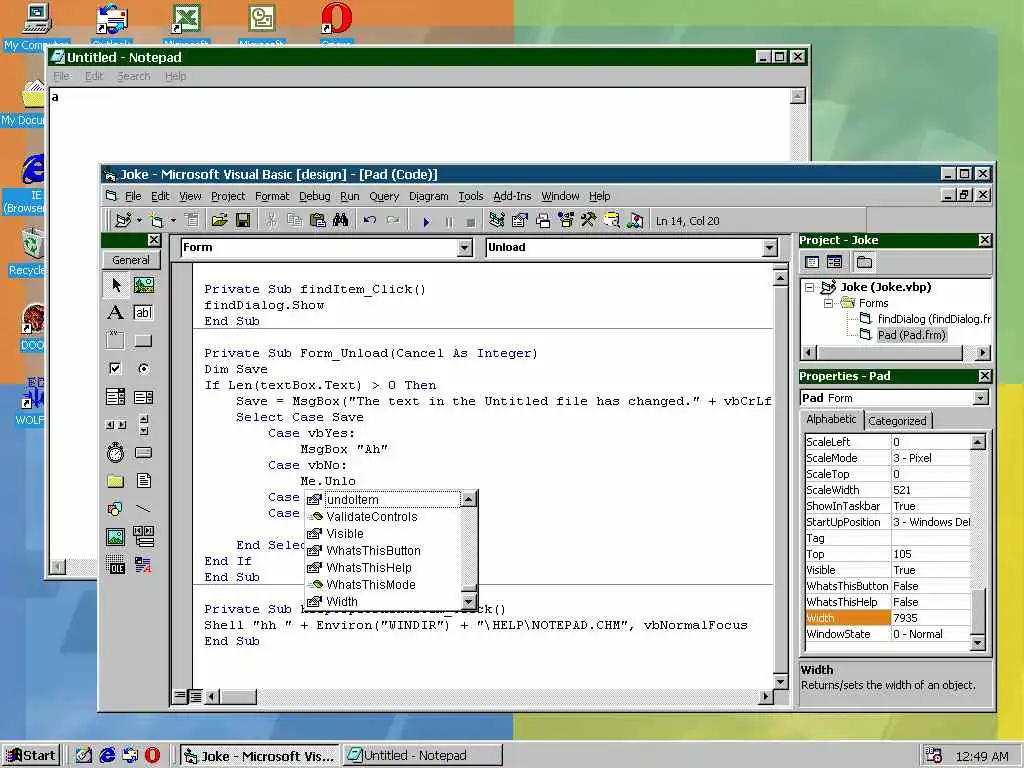Select the CheckBox control in the toolbox
The width and height of the screenshot is (1024, 768).
coord(116,368)
